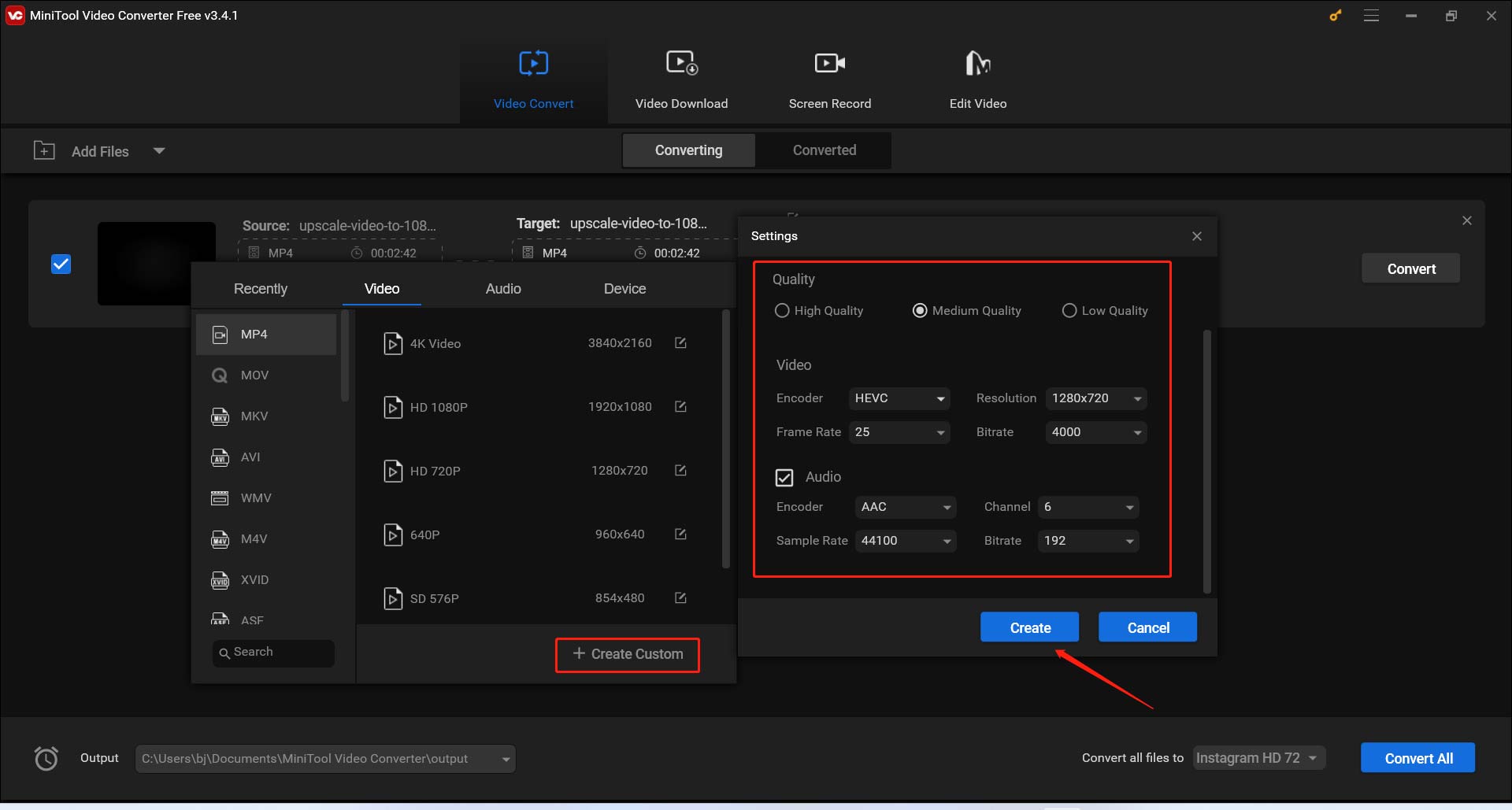
Task: Open the Frame Rate 25 dropdown
Action: click(899, 432)
